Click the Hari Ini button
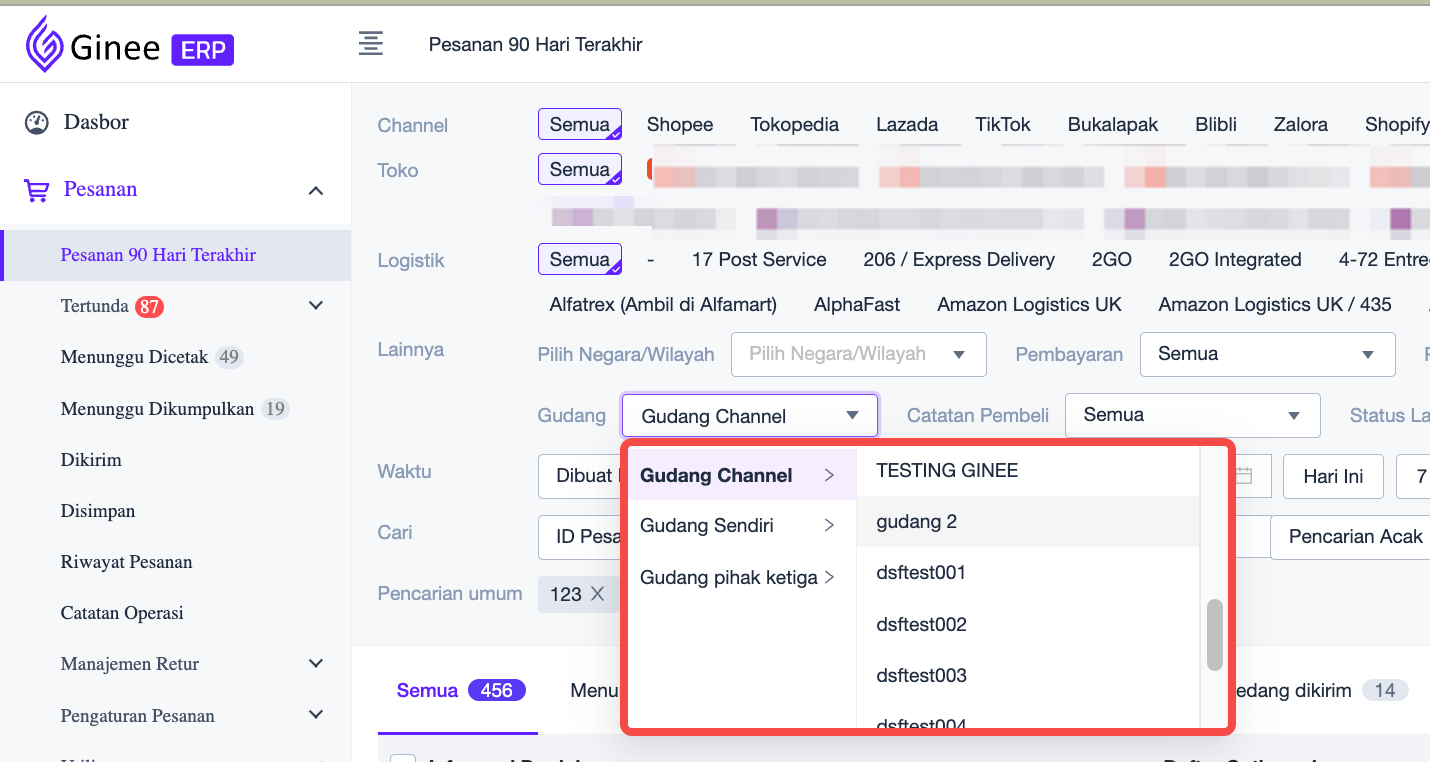The height and width of the screenshot is (762, 1430). coord(1333,477)
